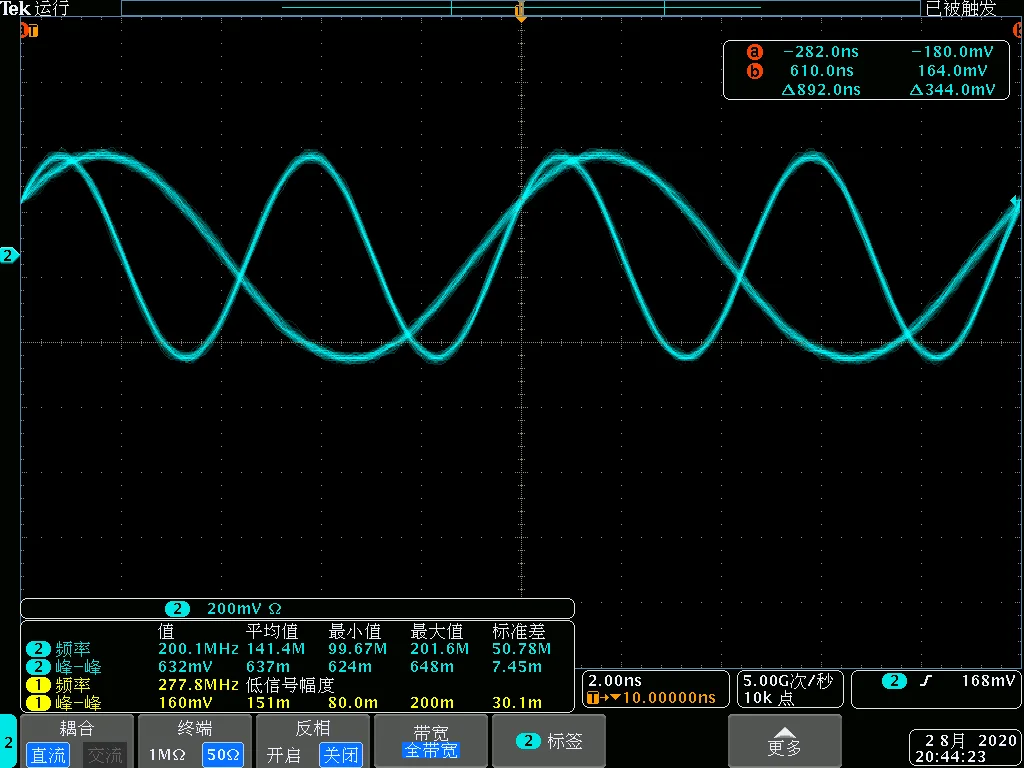1024x768 pixels.
Task: Select 直流 DC coupling option
Action: (x=48, y=755)
